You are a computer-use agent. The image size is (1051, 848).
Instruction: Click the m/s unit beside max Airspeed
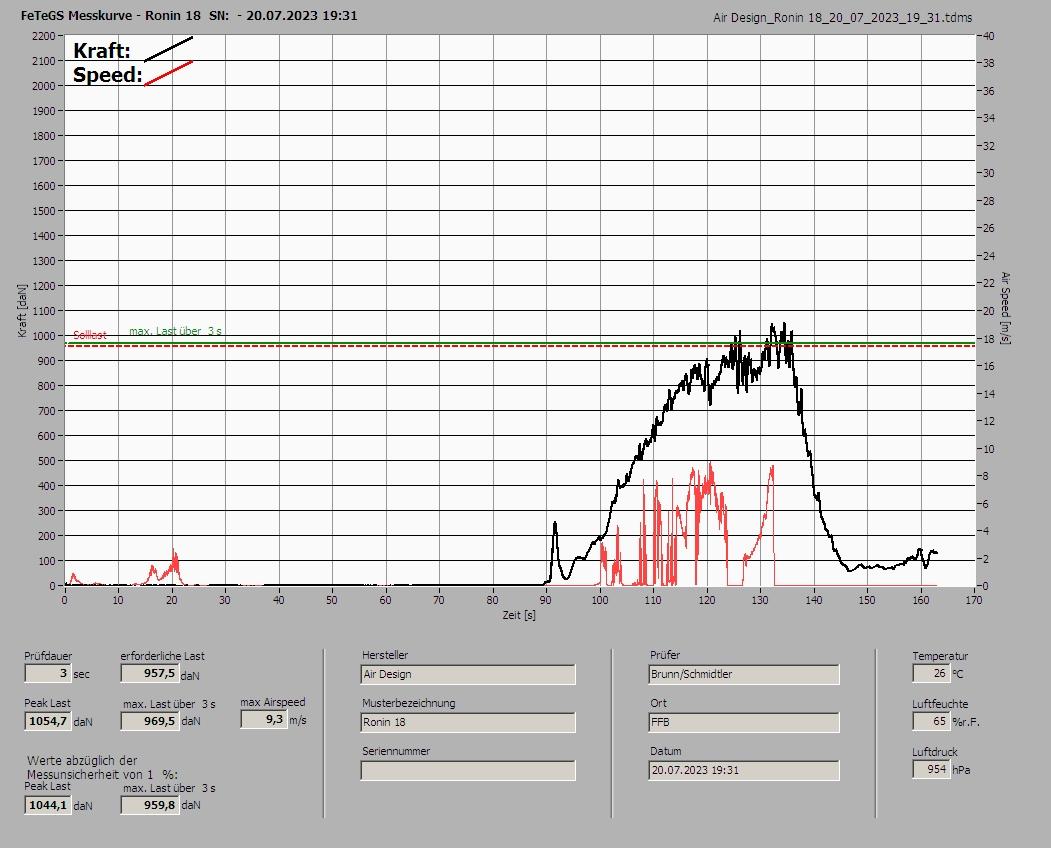pos(298,720)
